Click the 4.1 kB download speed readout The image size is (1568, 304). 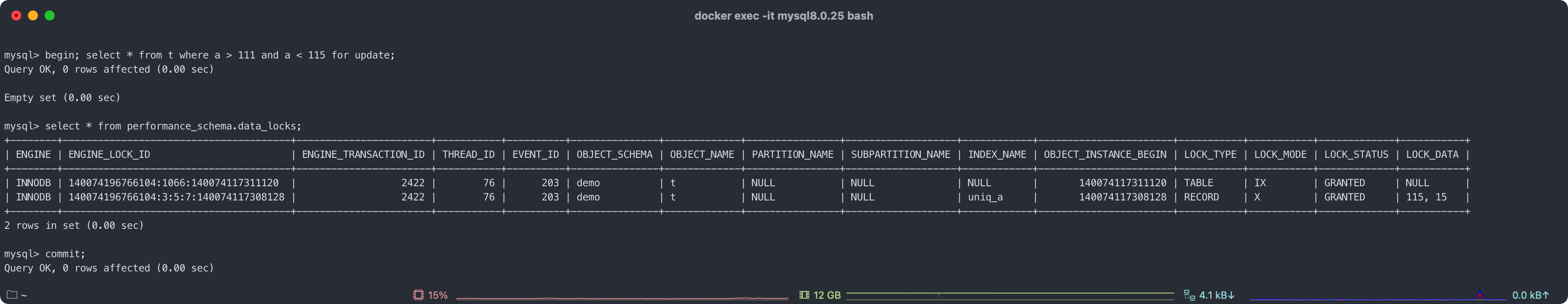tap(1217, 296)
